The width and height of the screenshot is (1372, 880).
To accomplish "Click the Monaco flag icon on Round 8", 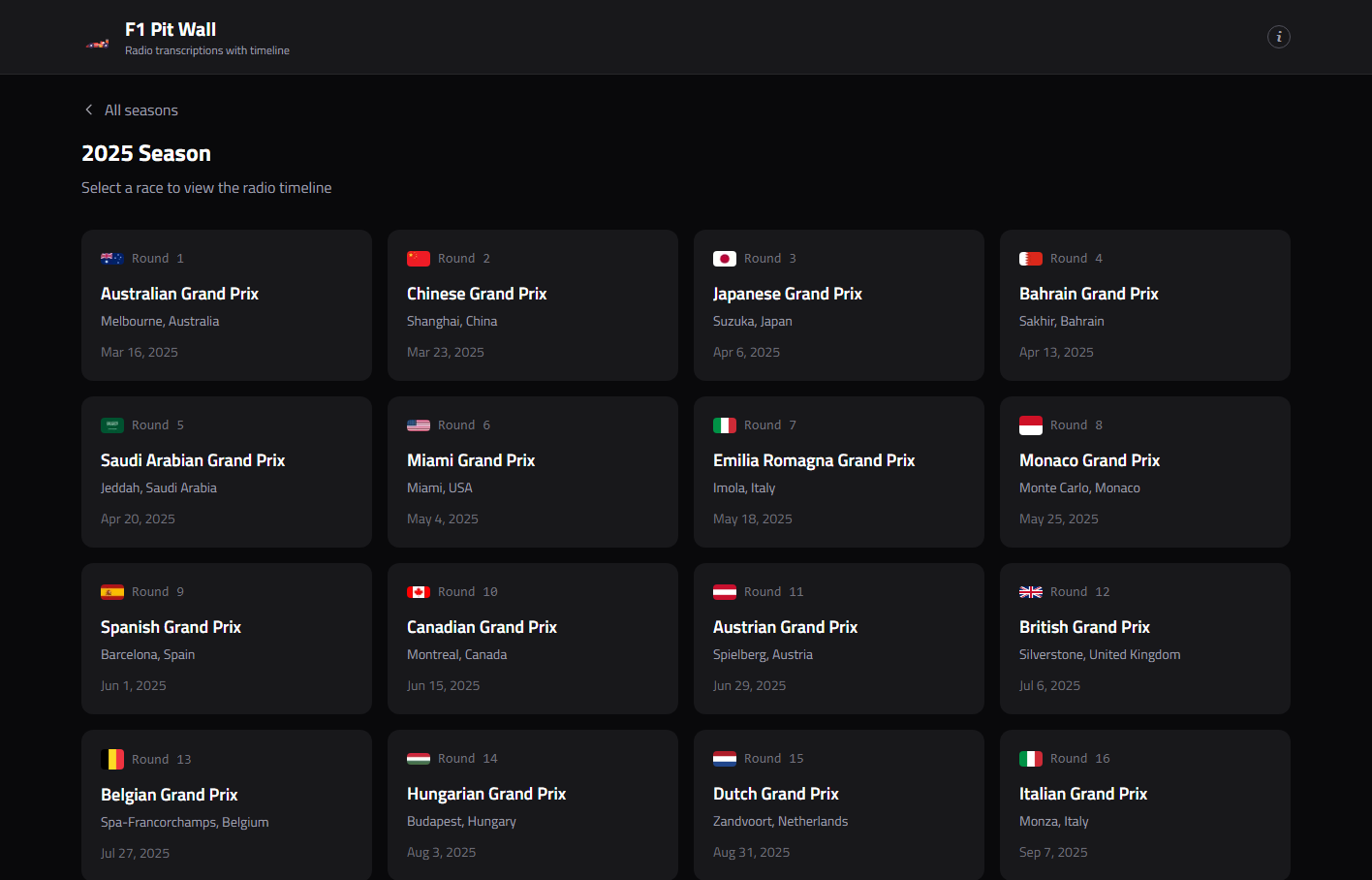I will point(1031,425).
